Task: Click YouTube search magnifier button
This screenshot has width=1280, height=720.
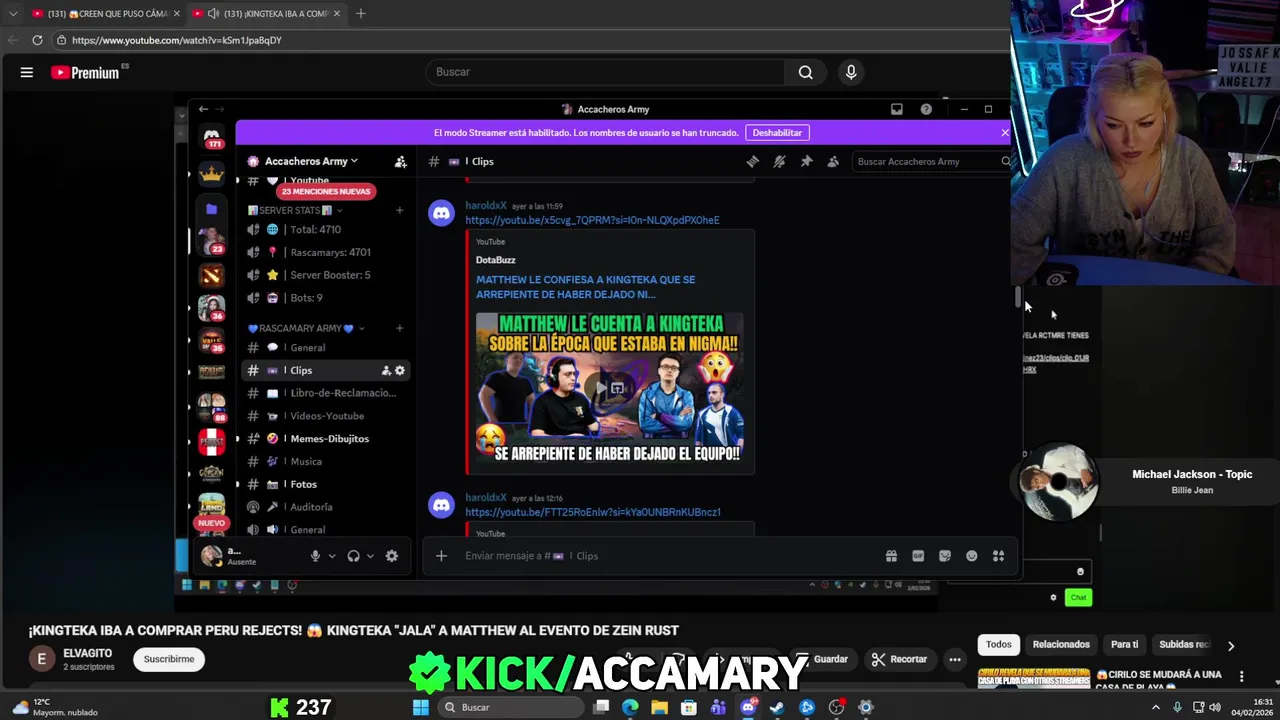Action: click(x=805, y=72)
